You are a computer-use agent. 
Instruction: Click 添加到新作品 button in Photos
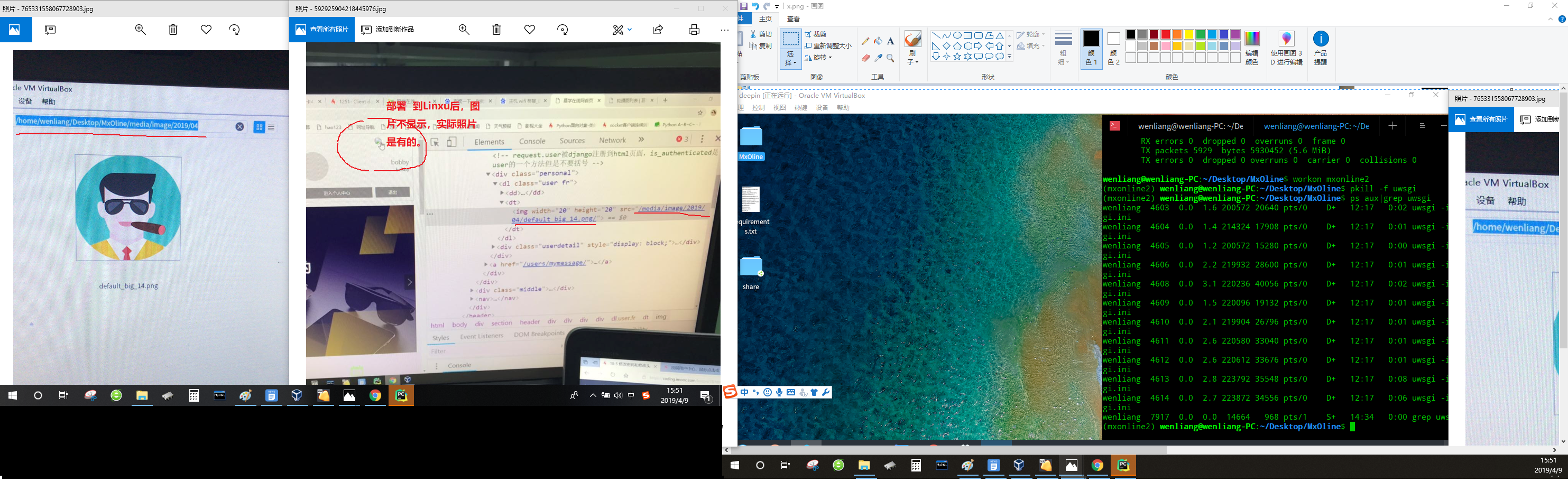388,29
